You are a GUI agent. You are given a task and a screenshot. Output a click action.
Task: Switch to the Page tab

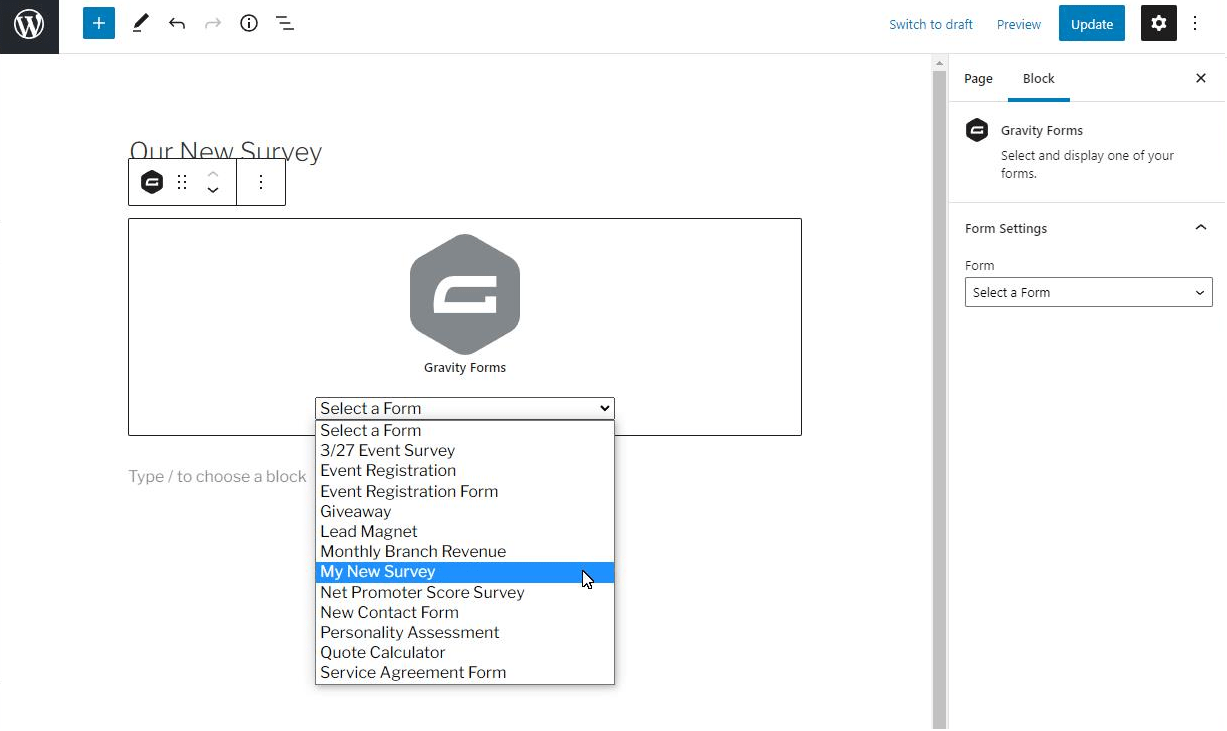tap(978, 78)
